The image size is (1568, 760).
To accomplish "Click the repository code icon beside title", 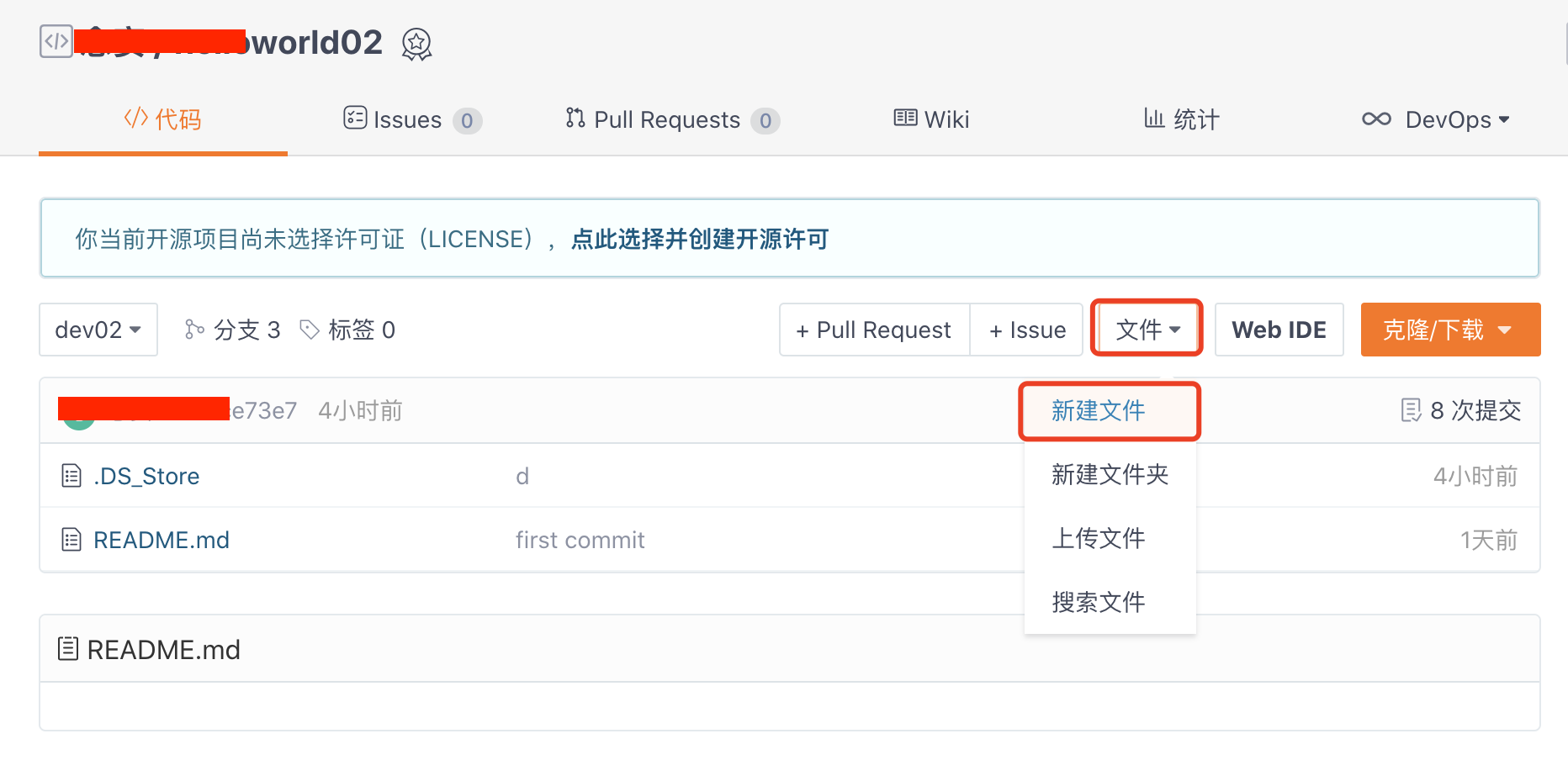I will tap(56, 41).
